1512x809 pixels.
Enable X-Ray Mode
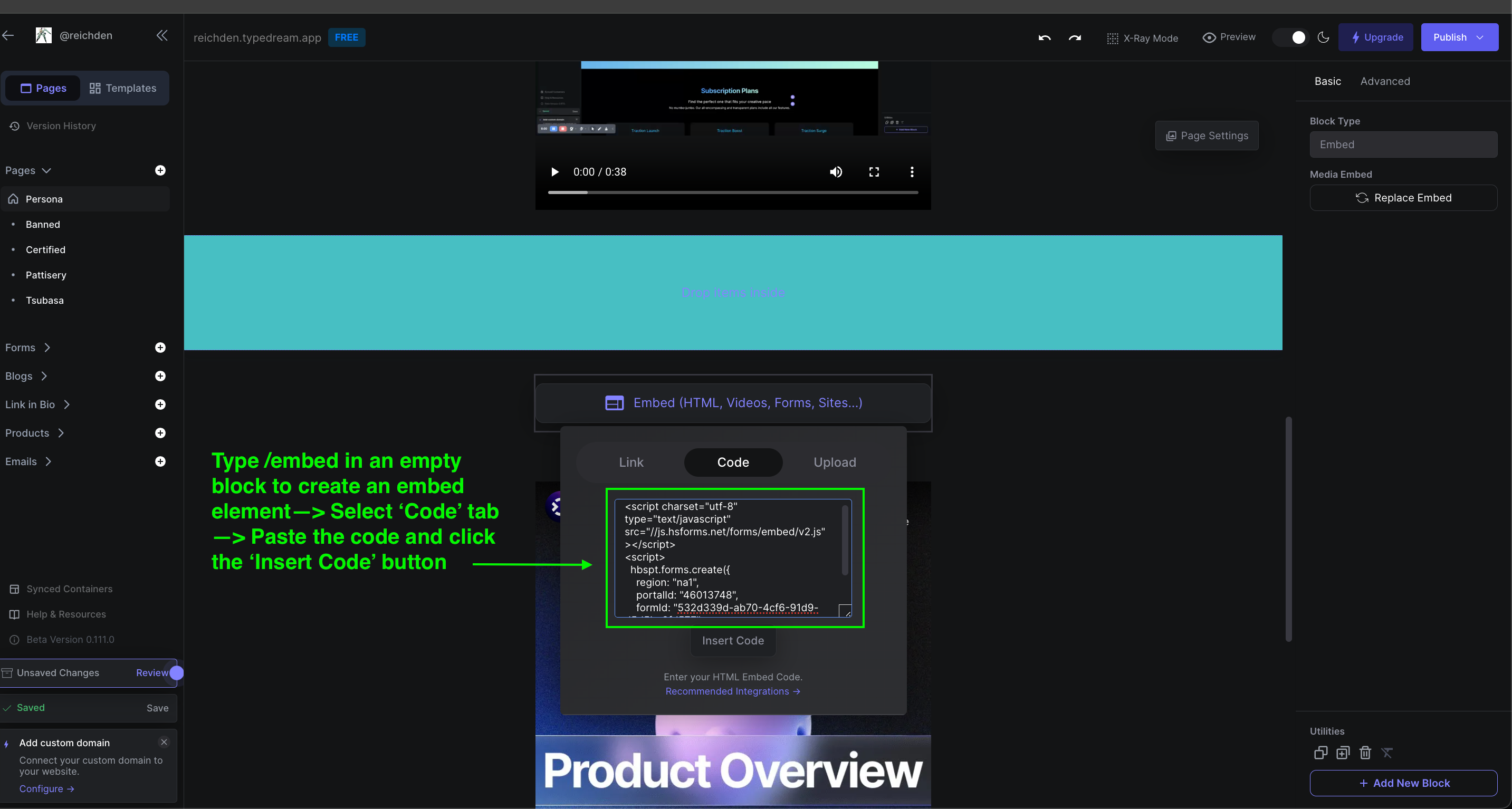point(1142,38)
